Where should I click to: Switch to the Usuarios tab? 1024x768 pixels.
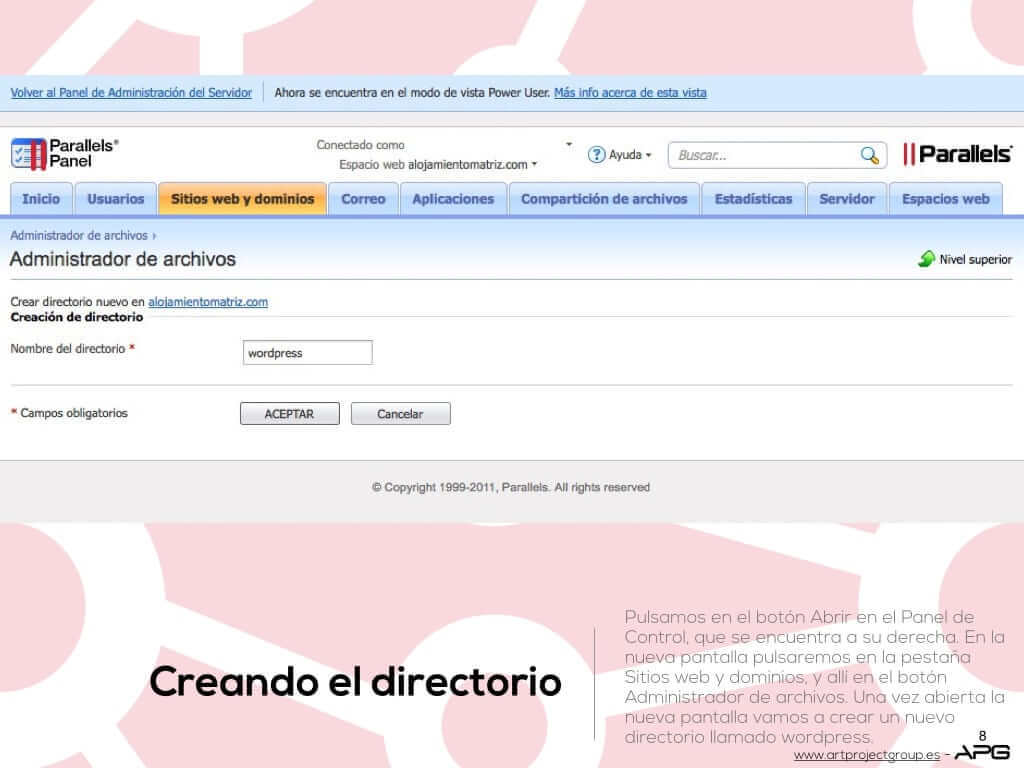click(x=116, y=199)
